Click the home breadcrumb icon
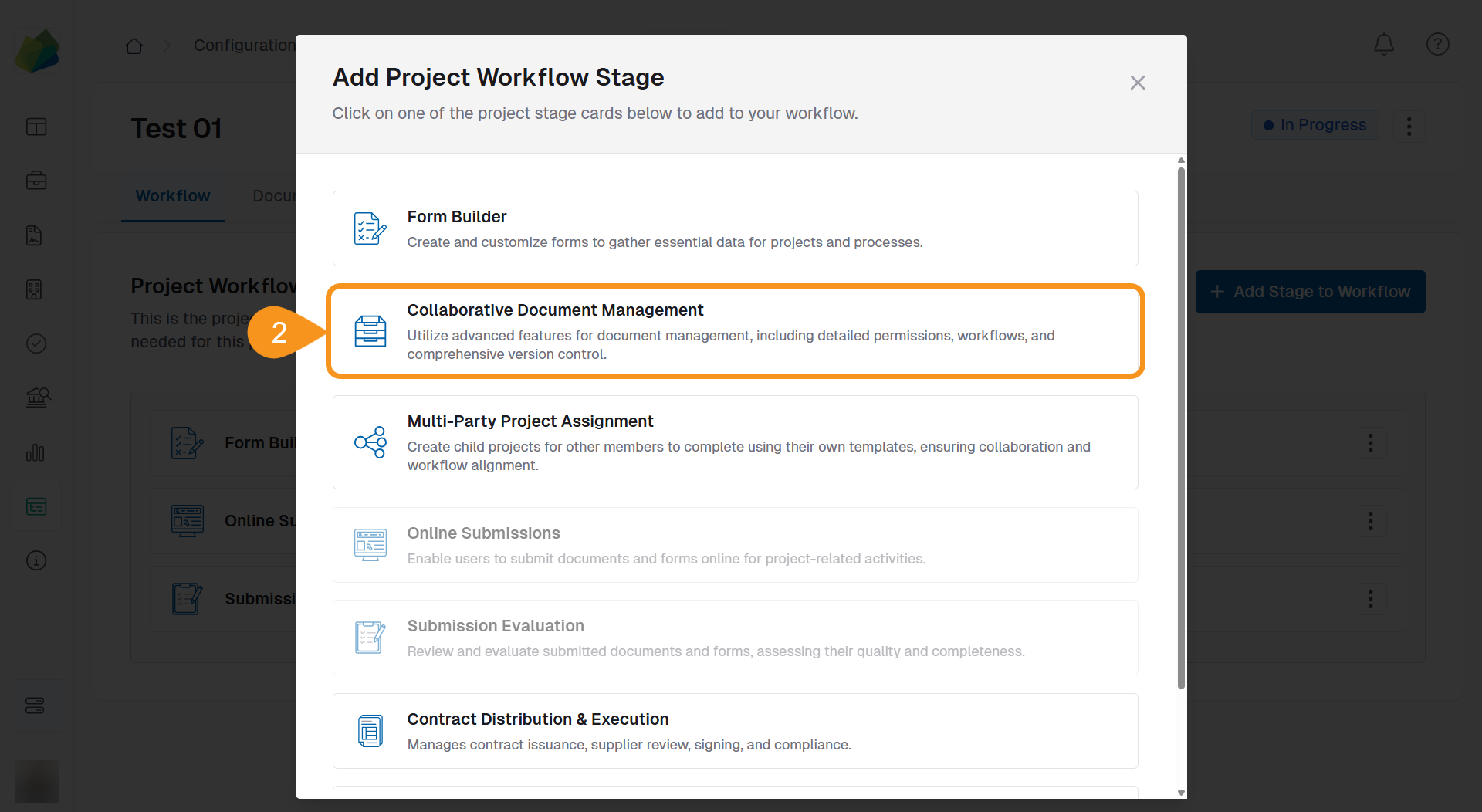Viewport: 1482px width, 812px height. tap(134, 46)
